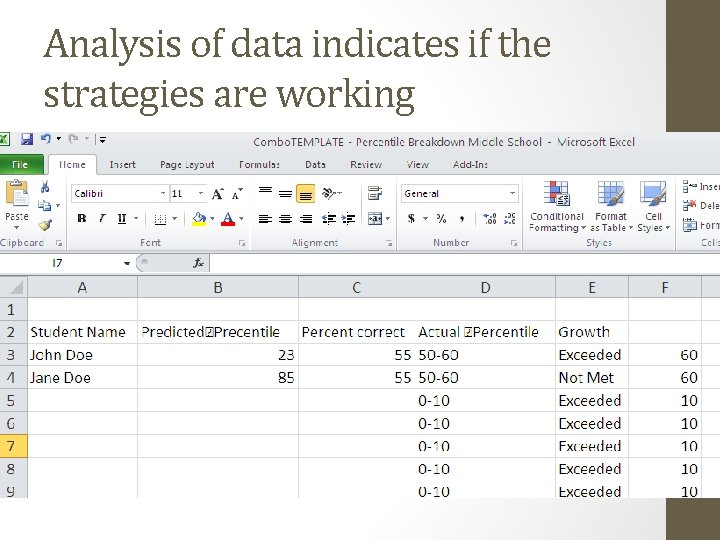This screenshot has height=540, width=720.
Task: Click the Decrease Indent icon
Action: point(328,219)
